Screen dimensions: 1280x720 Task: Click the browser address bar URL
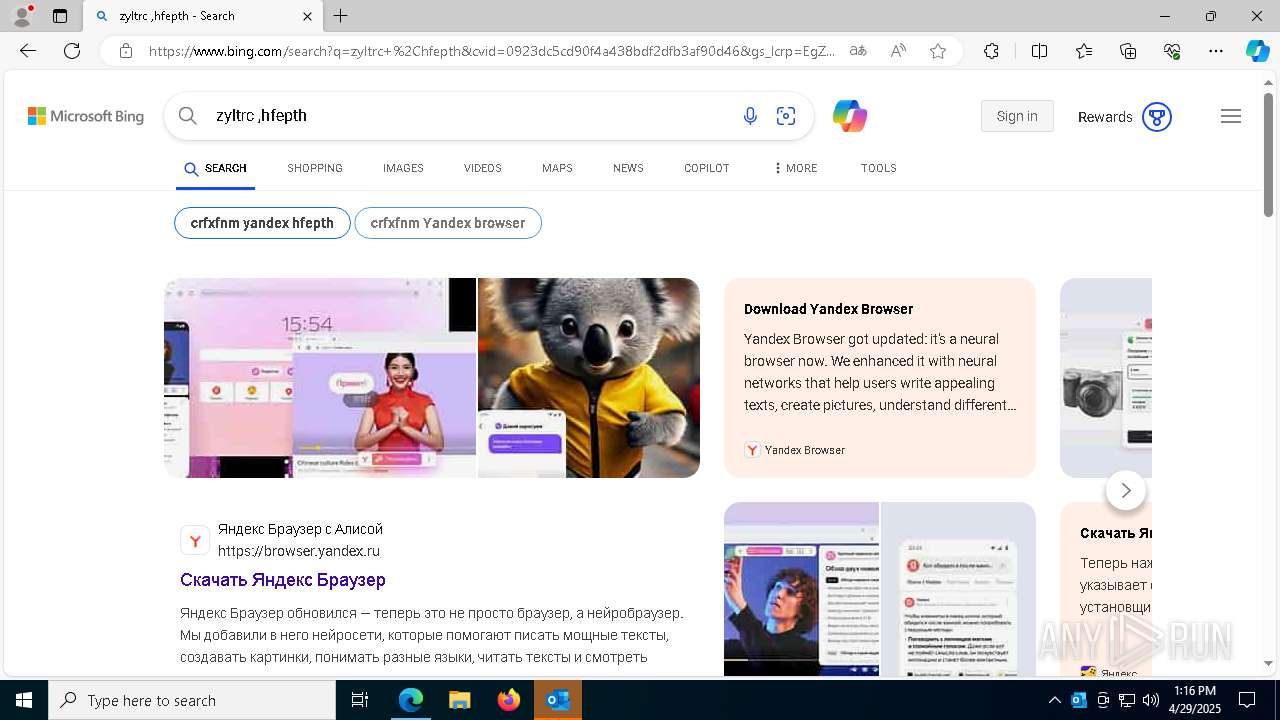(x=492, y=51)
